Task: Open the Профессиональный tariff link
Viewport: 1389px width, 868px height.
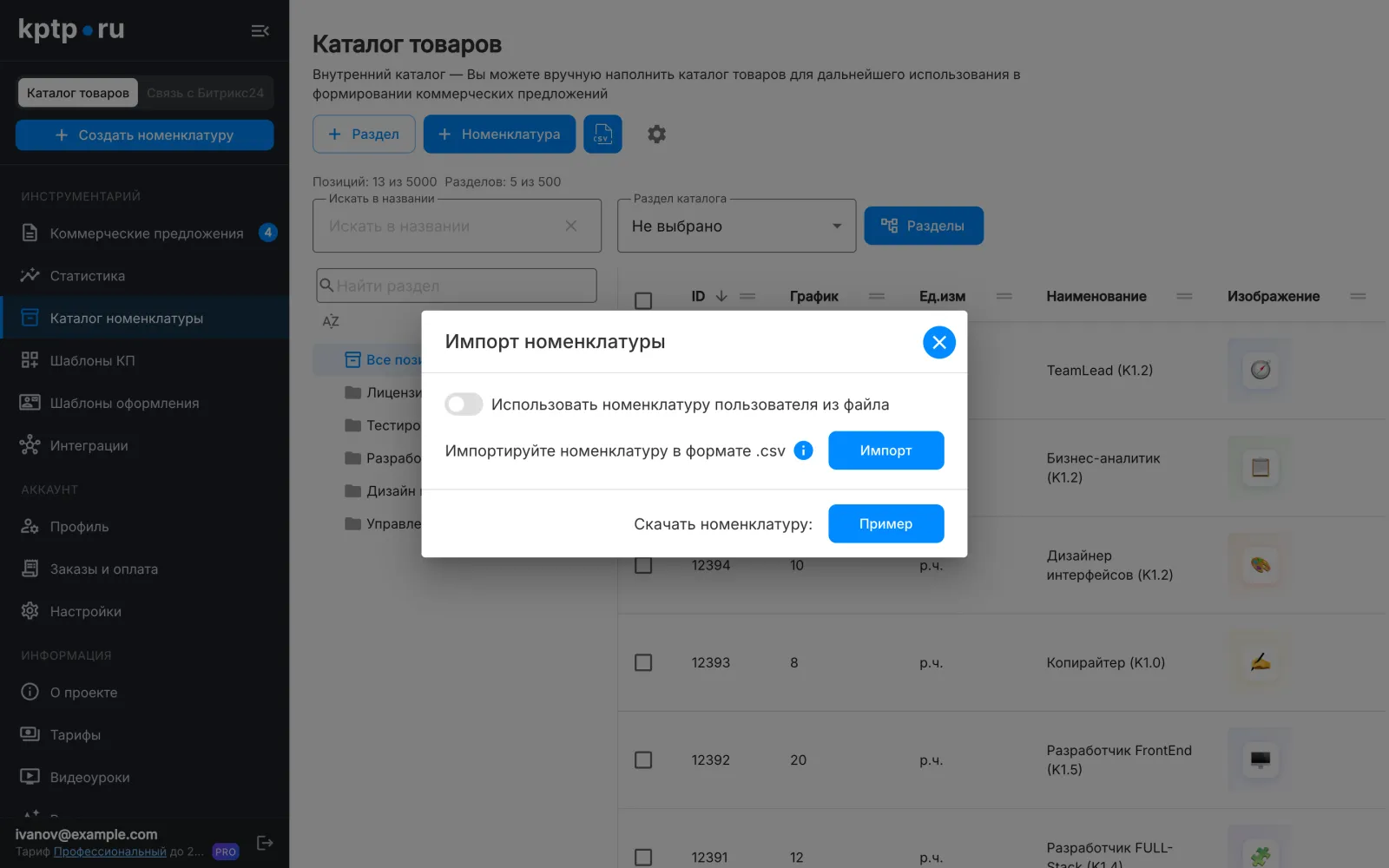Action: pos(110,852)
